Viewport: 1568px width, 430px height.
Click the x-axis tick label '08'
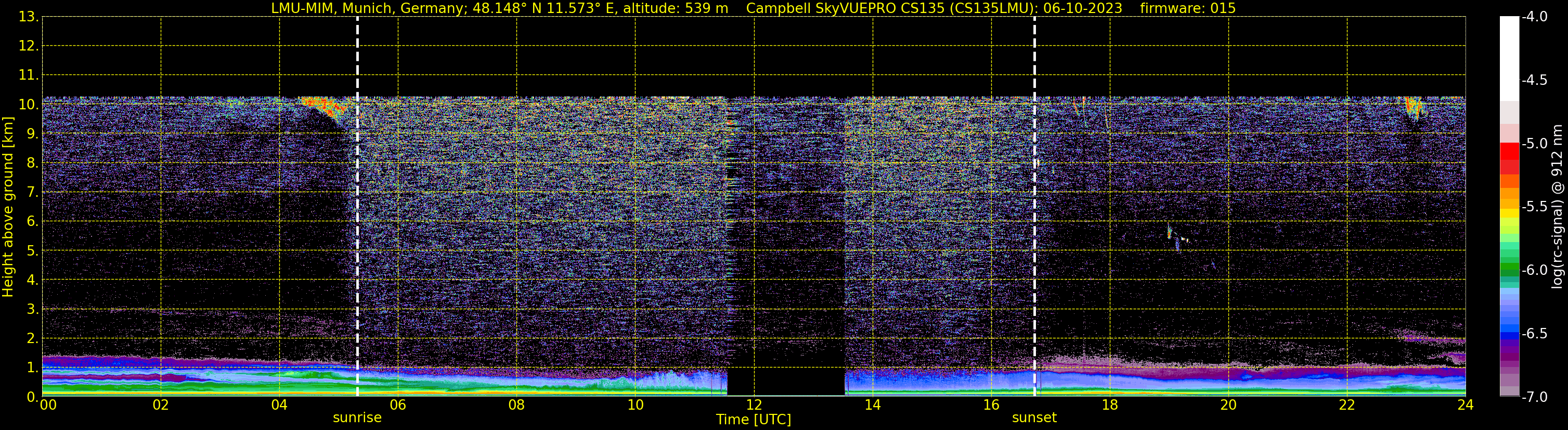[517, 404]
